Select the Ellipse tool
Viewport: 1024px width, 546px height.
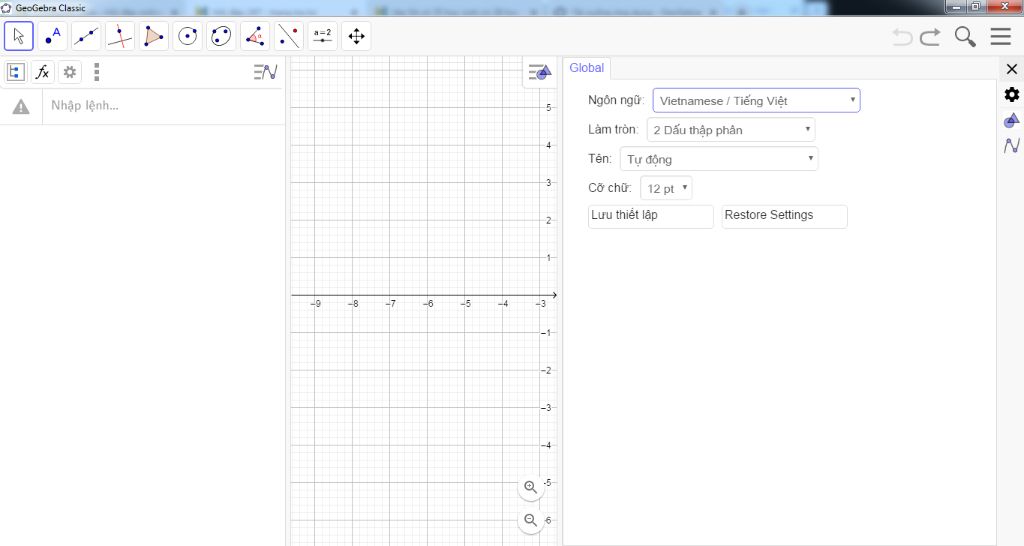[221, 36]
